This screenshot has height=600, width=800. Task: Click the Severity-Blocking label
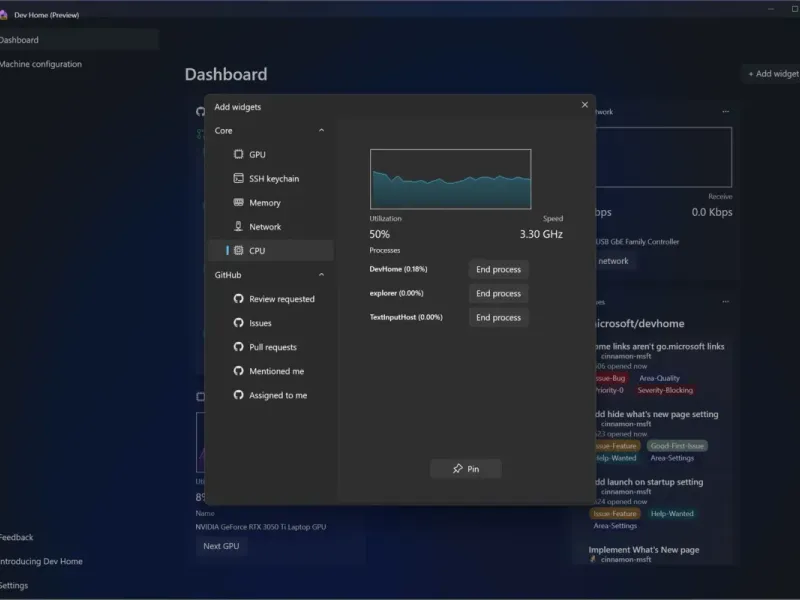pyautogui.click(x=665, y=390)
